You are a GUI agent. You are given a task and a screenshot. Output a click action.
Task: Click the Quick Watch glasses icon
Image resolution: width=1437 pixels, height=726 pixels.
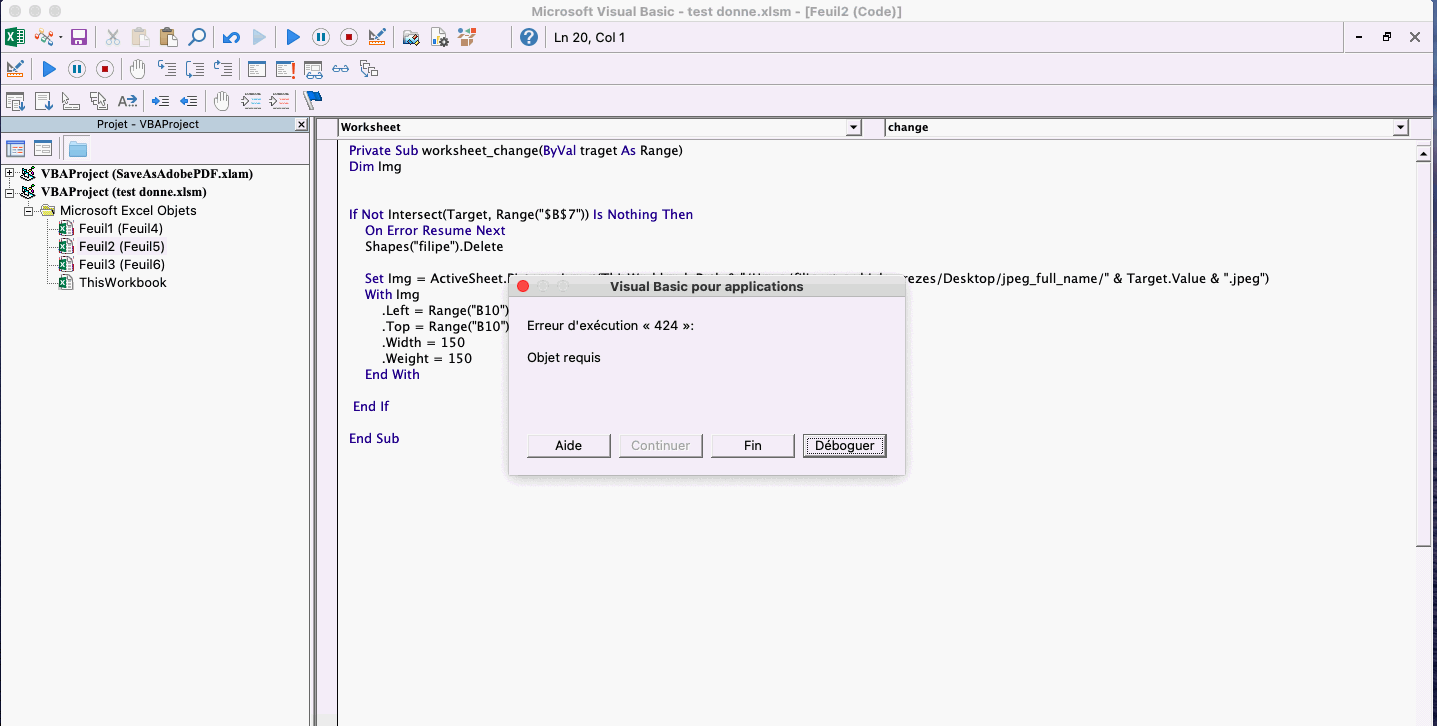(x=341, y=69)
